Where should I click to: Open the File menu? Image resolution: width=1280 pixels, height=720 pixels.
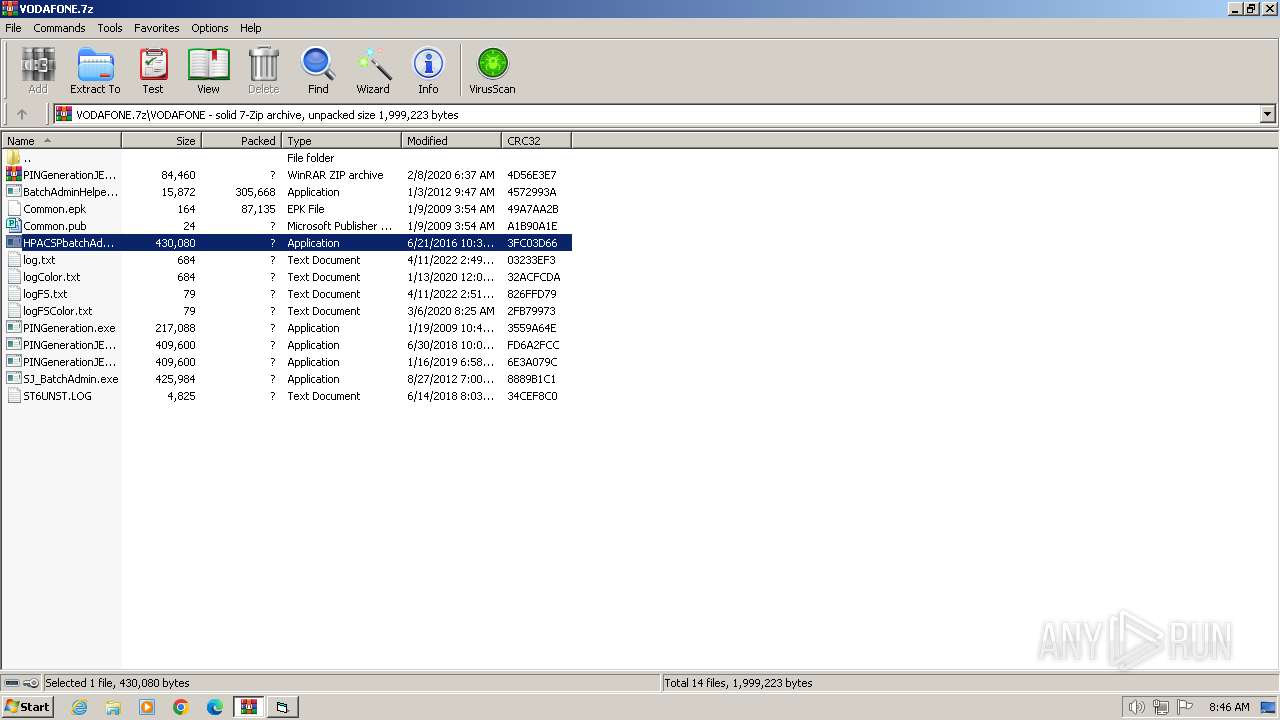[x=13, y=28]
